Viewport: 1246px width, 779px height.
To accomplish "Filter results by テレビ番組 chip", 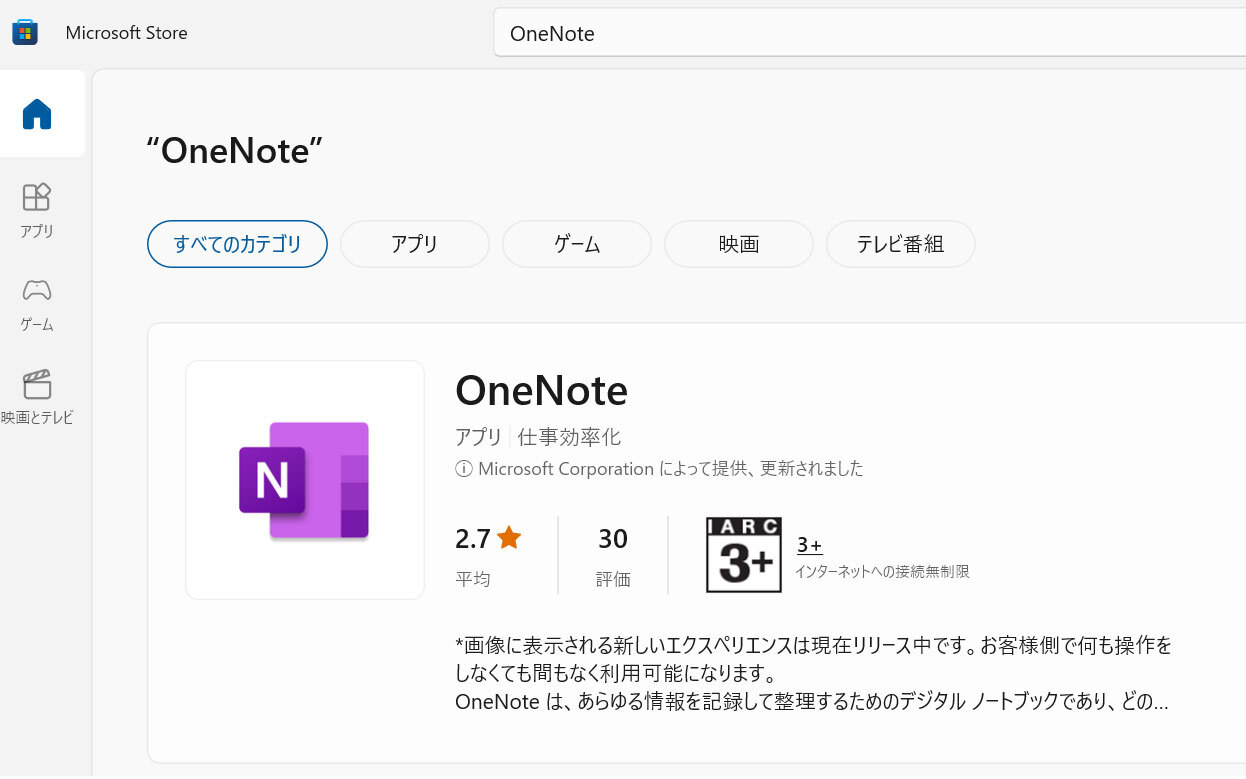I will (900, 244).
